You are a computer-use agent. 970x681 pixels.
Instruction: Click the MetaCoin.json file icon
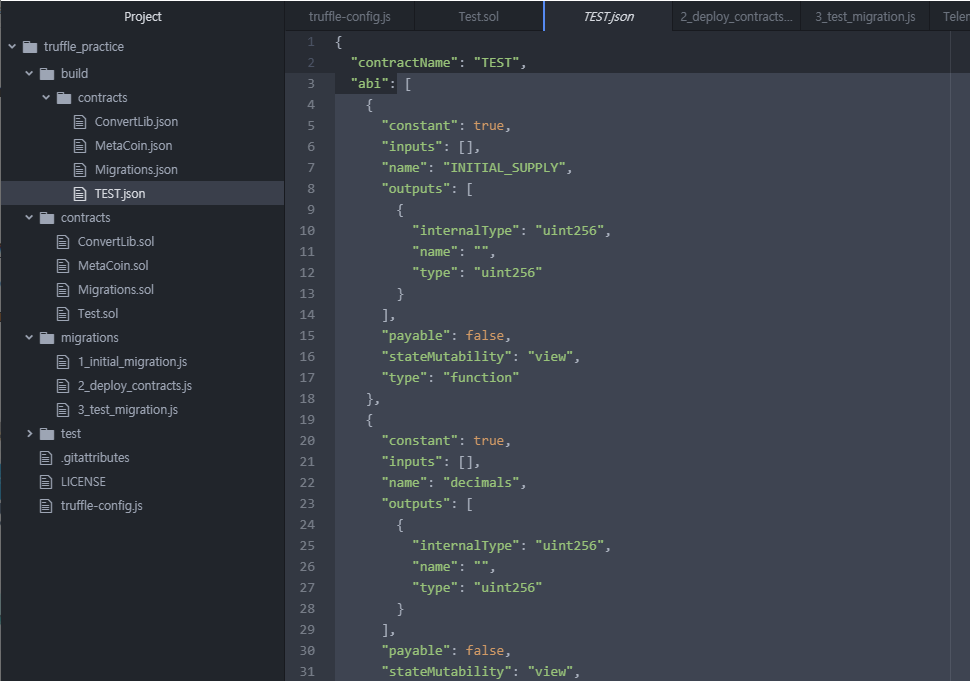pos(80,146)
